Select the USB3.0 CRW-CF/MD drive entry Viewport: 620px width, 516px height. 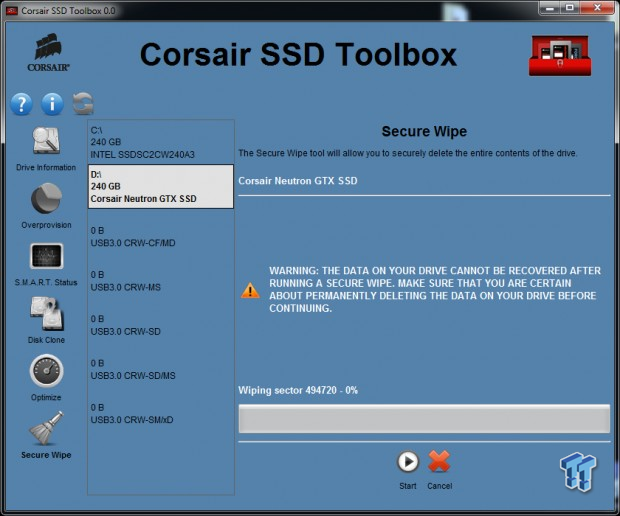point(161,236)
